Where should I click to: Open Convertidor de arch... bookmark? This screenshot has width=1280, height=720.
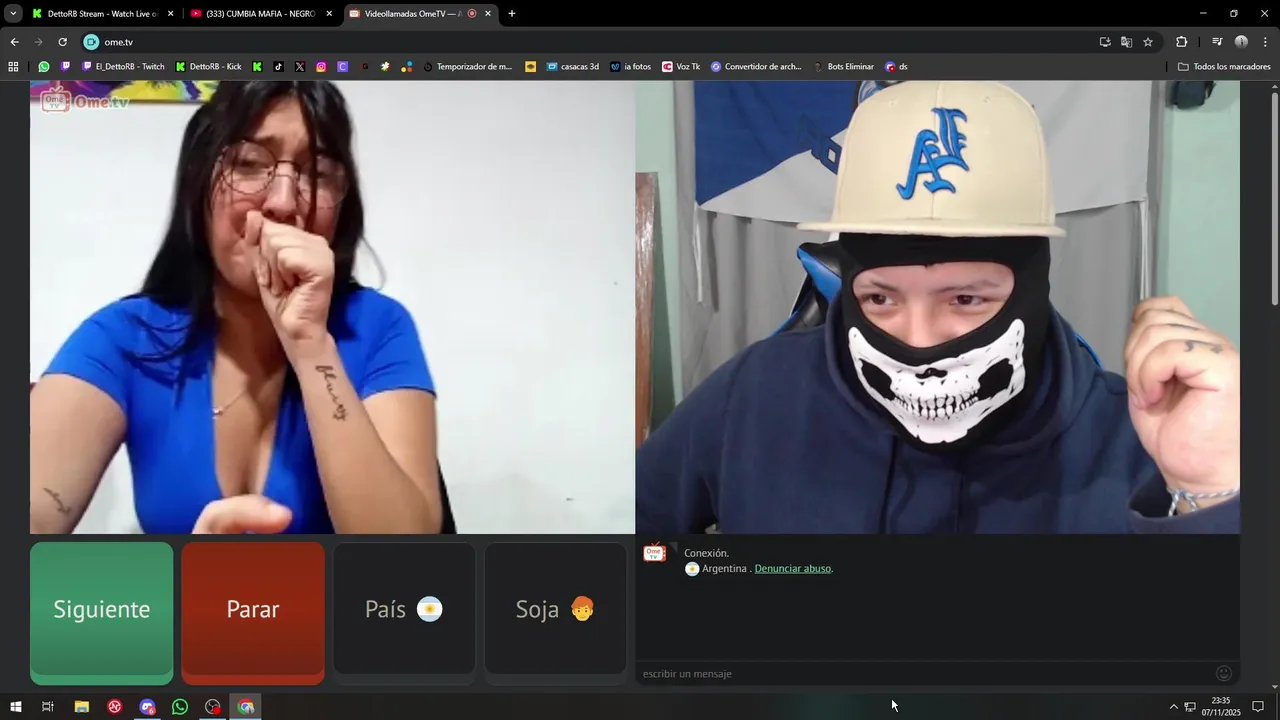coord(756,67)
